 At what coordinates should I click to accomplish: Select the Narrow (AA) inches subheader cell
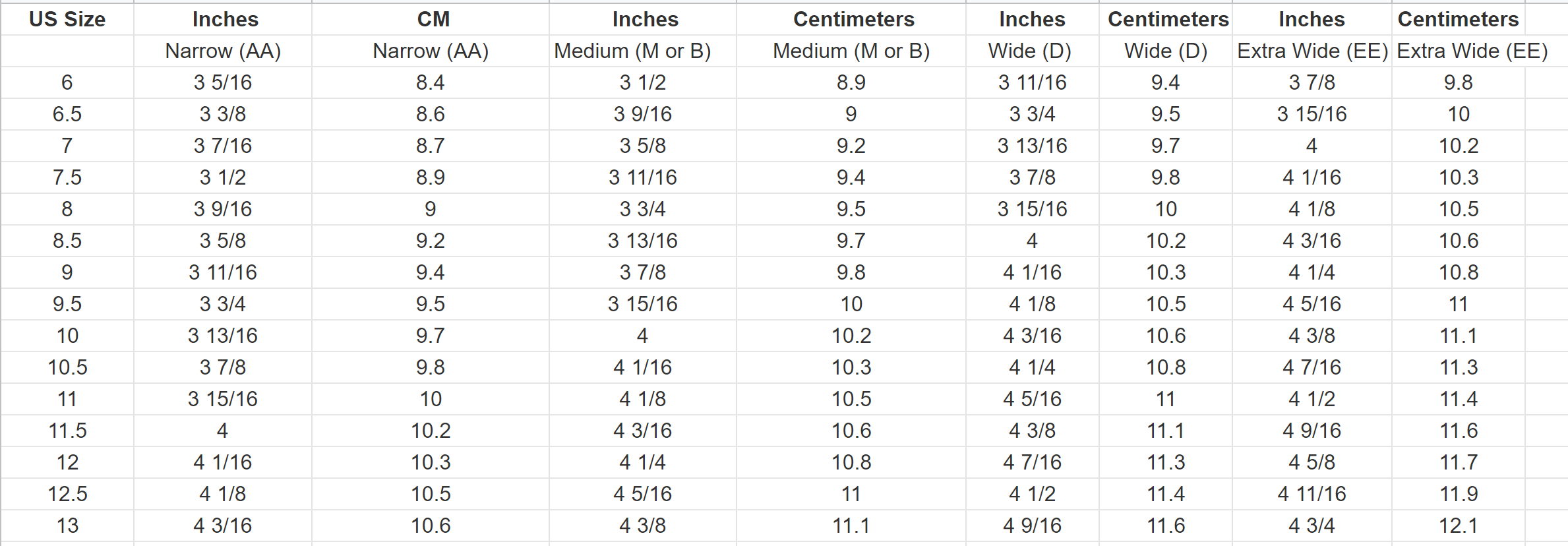click(223, 51)
